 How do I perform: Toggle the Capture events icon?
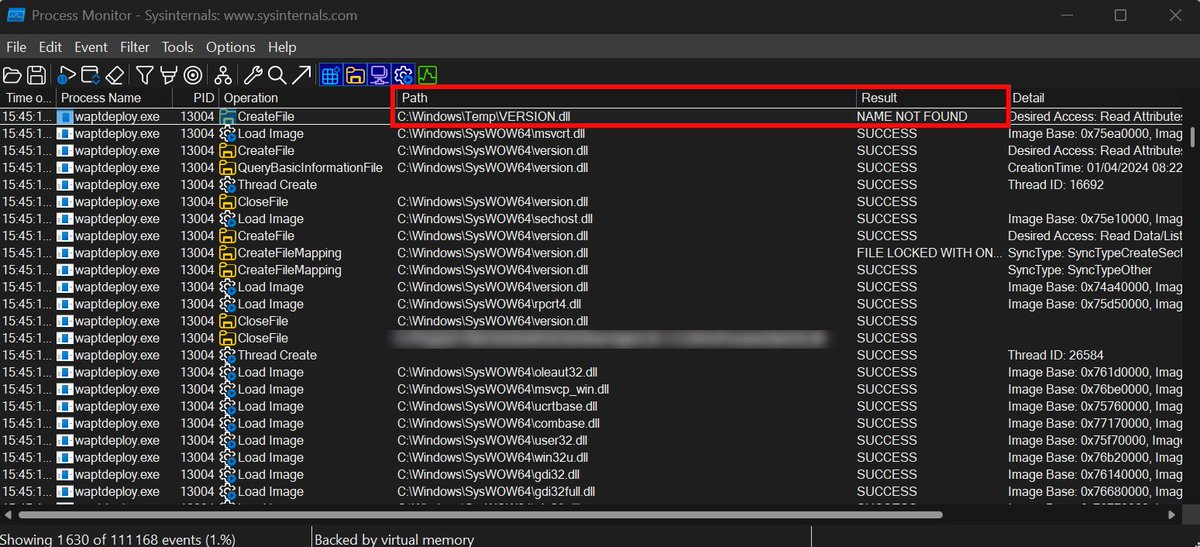point(66,75)
